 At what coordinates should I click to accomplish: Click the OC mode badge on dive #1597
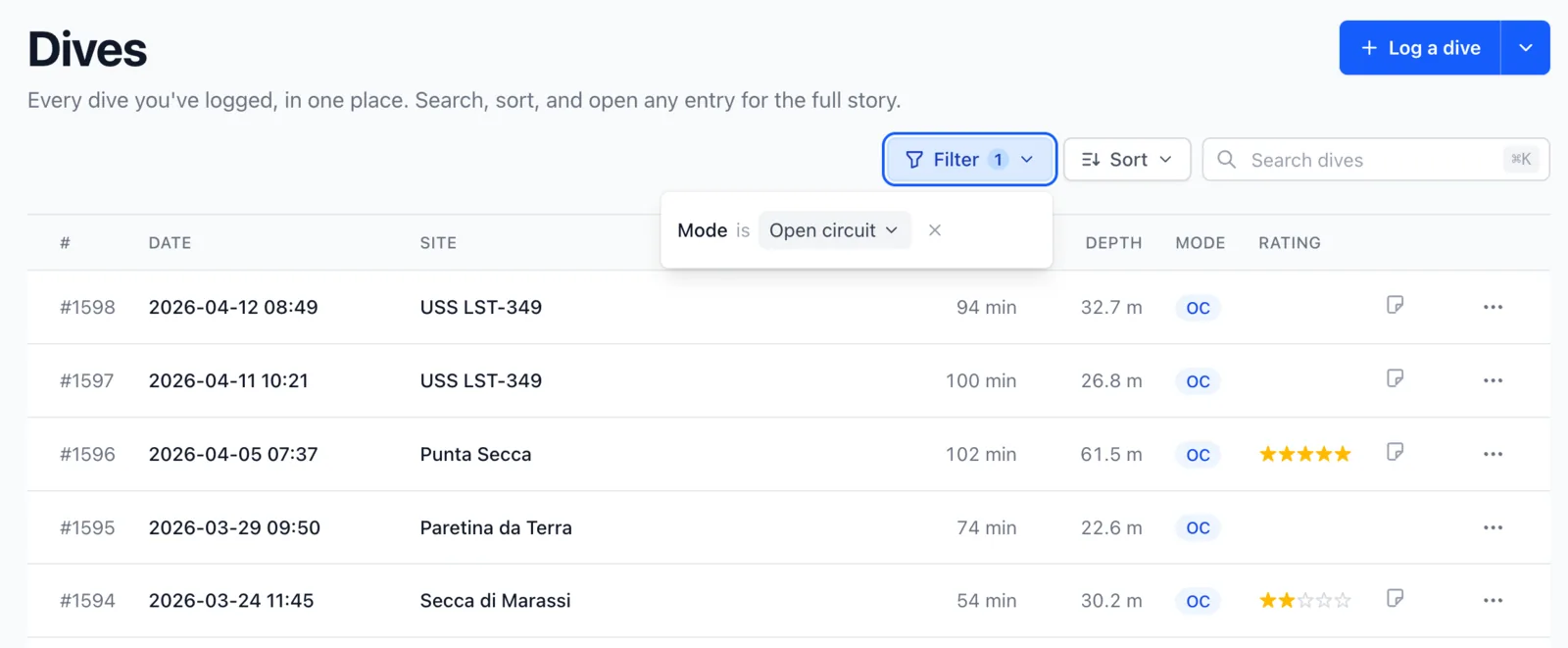click(x=1198, y=381)
